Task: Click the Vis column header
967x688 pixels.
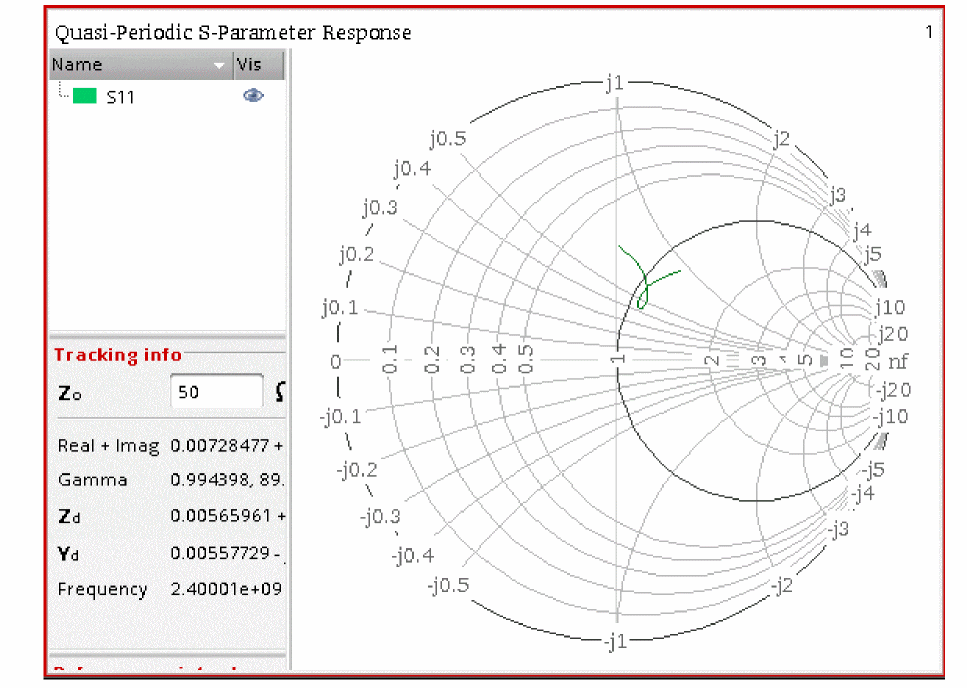Action: (x=258, y=65)
